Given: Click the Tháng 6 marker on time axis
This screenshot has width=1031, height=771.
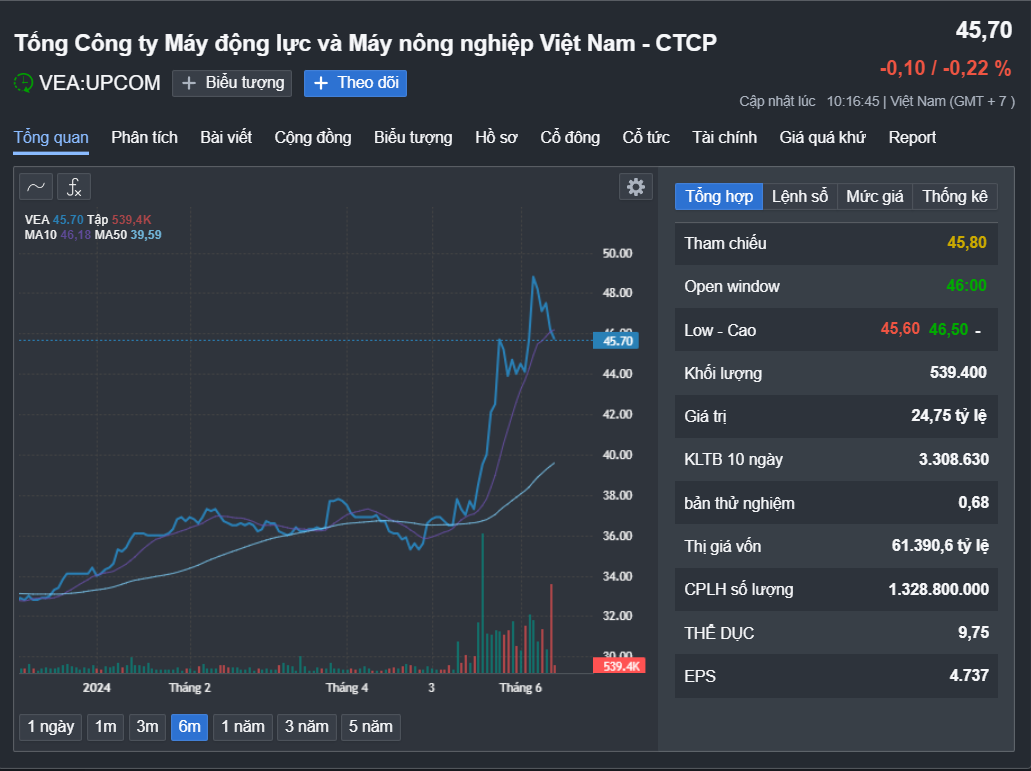Looking at the screenshot, I should click(x=520, y=688).
